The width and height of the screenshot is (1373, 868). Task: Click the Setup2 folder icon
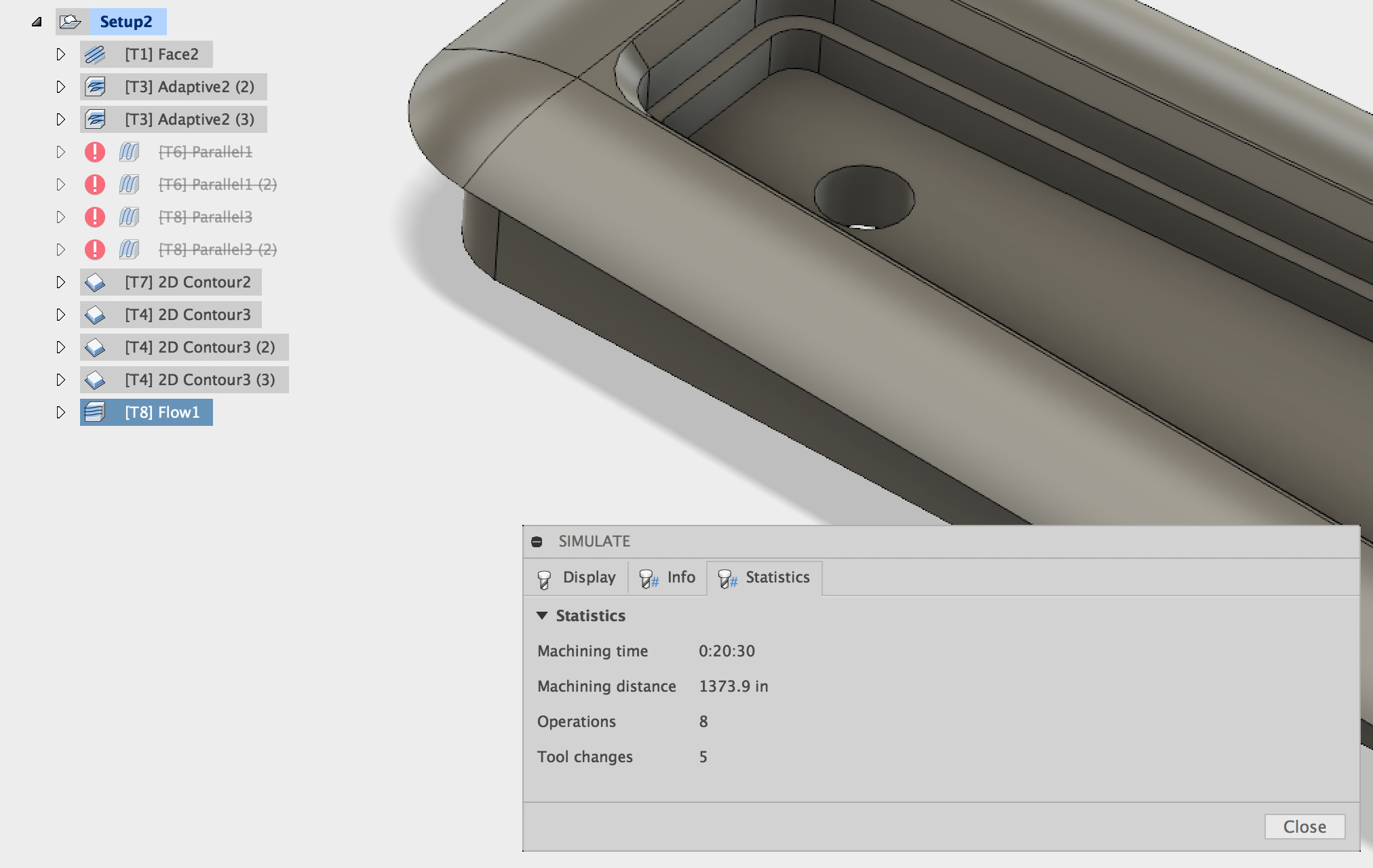[70, 22]
